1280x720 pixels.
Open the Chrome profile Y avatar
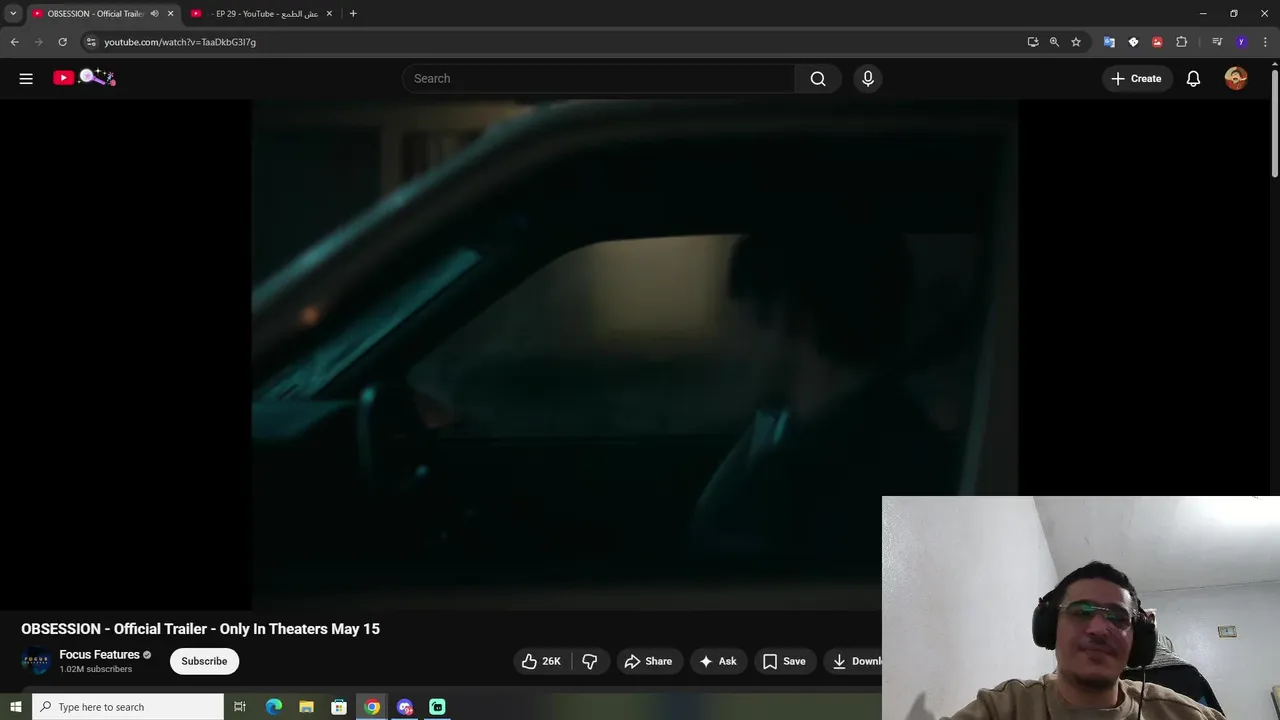[x=1241, y=42]
